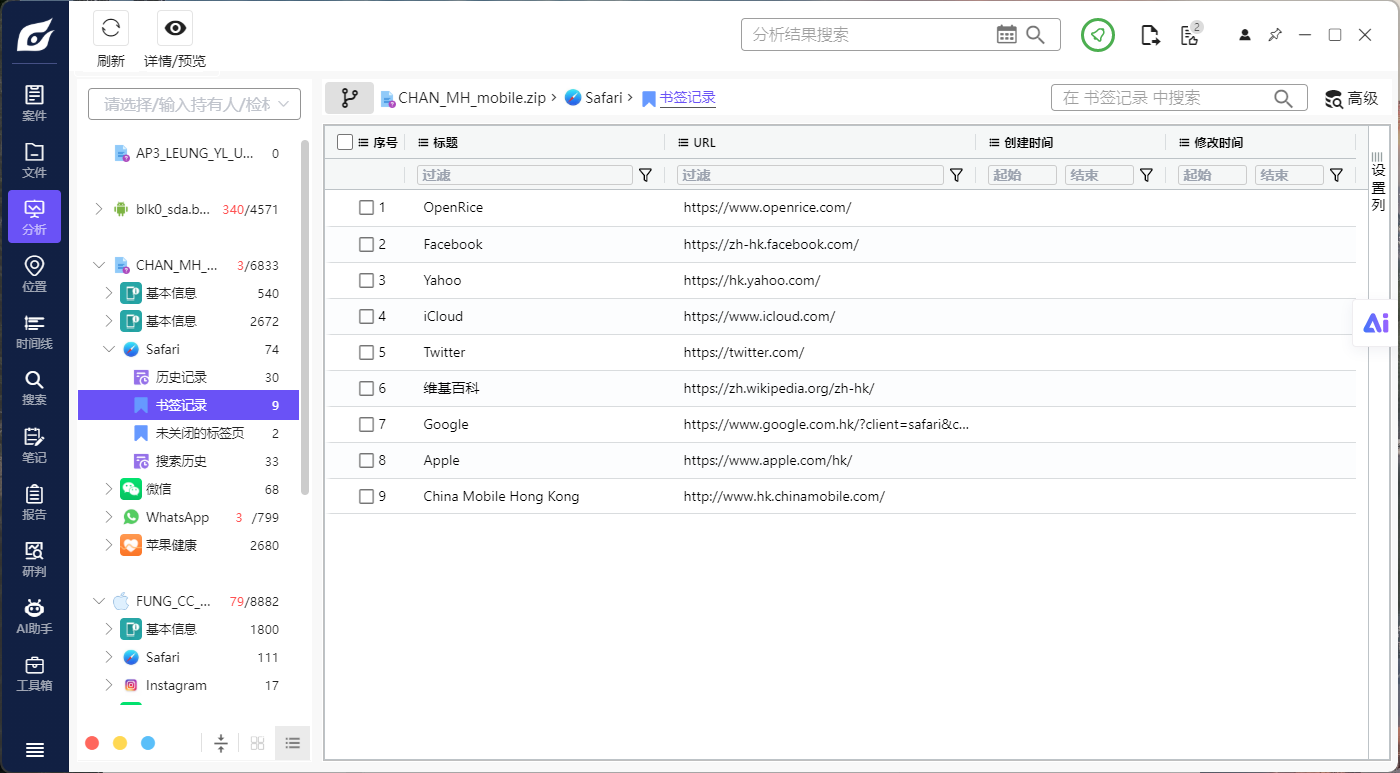Check the Google row checkbox
Screen dimensions: 1400x773
(366, 424)
